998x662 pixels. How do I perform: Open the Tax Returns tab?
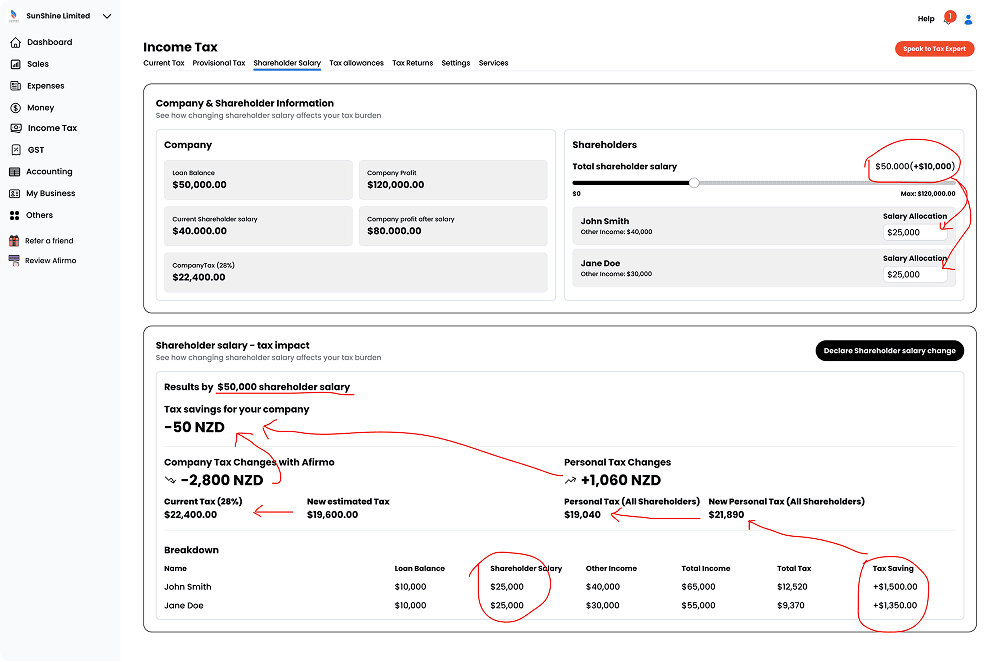pos(412,63)
